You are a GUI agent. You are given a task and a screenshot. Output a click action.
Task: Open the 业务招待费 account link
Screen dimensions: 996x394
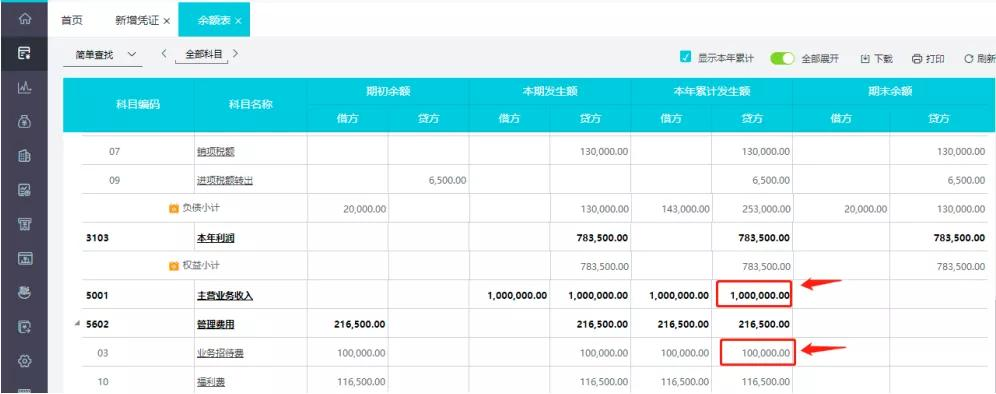(220, 353)
